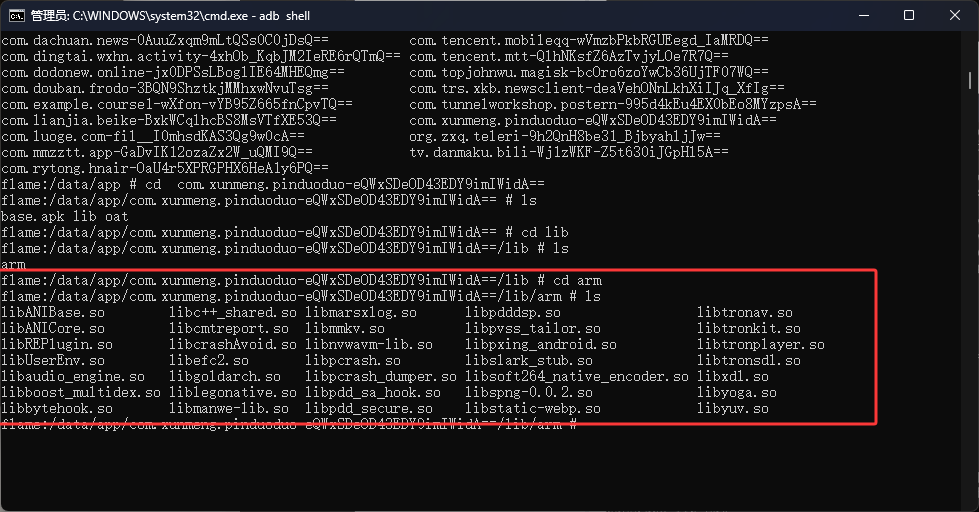Image resolution: width=979 pixels, height=512 pixels.
Task: Click the cmd.exe icon in title bar
Action: (x=17, y=16)
